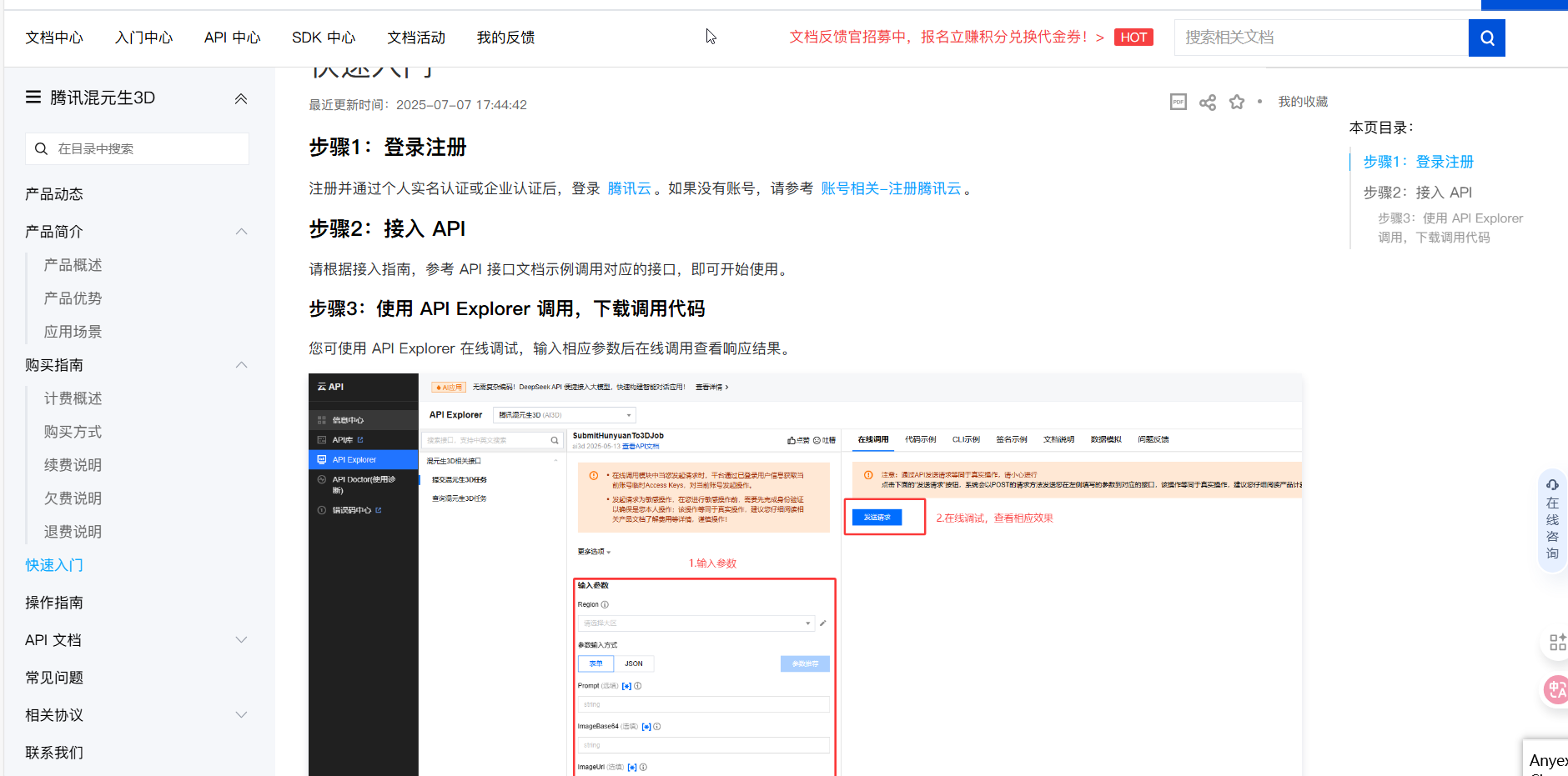
Task: Select 产品概述 in the sidebar
Action: tap(73, 265)
